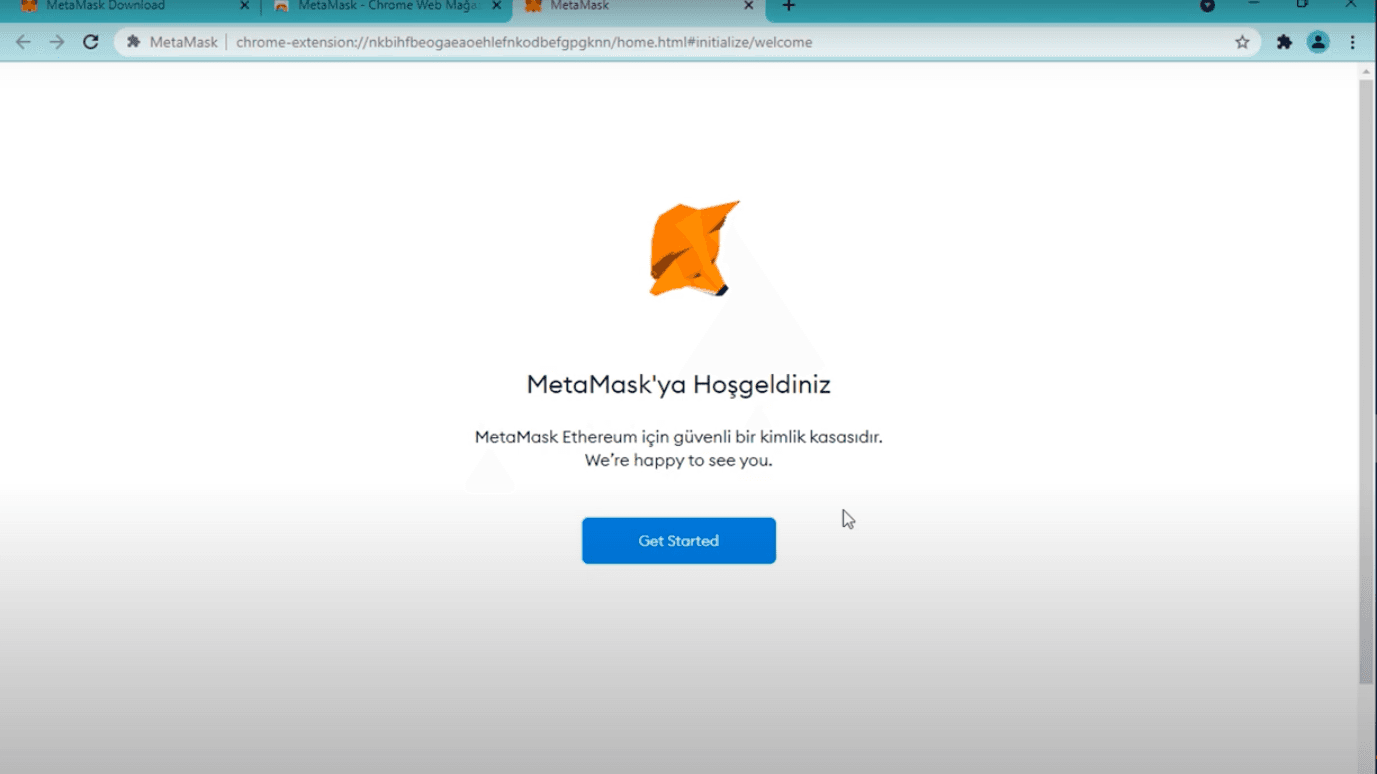The height and width of the screenshot is (774, 1377).
Task: Click the scrollbar's up arrow
Action: 1366,72
